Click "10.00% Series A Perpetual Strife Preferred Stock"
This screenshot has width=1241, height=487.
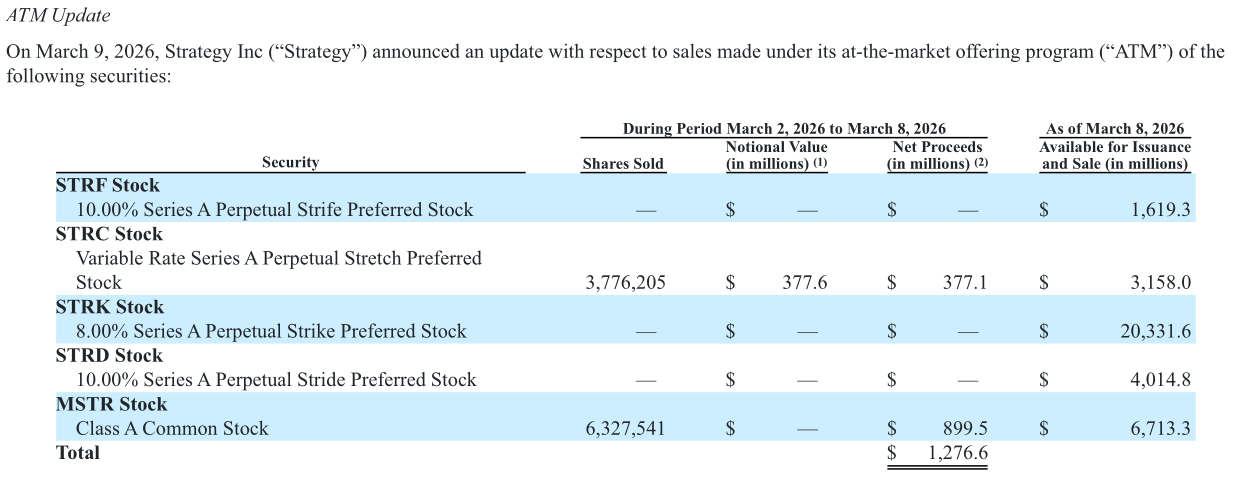pos(274,210)
